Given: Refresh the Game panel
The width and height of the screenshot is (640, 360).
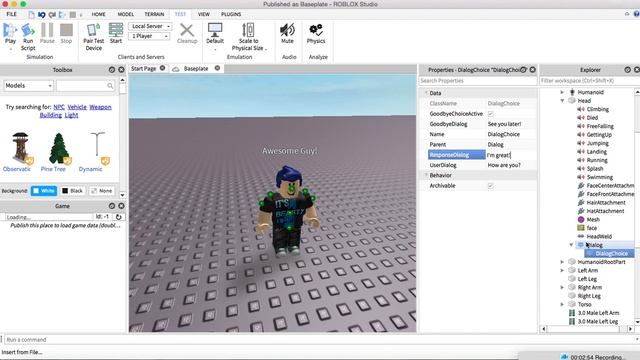Looking at the screenshot, I should pos(118,217).
